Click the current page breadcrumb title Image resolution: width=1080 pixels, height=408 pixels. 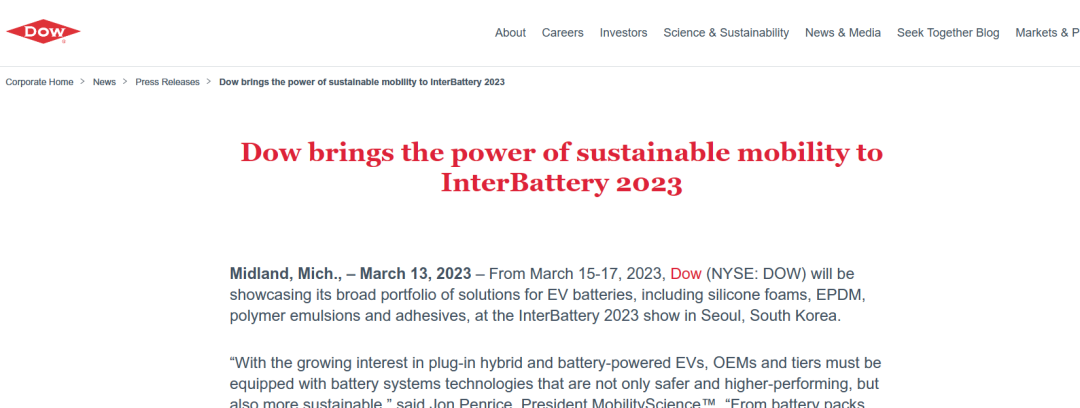pos(362,82)
